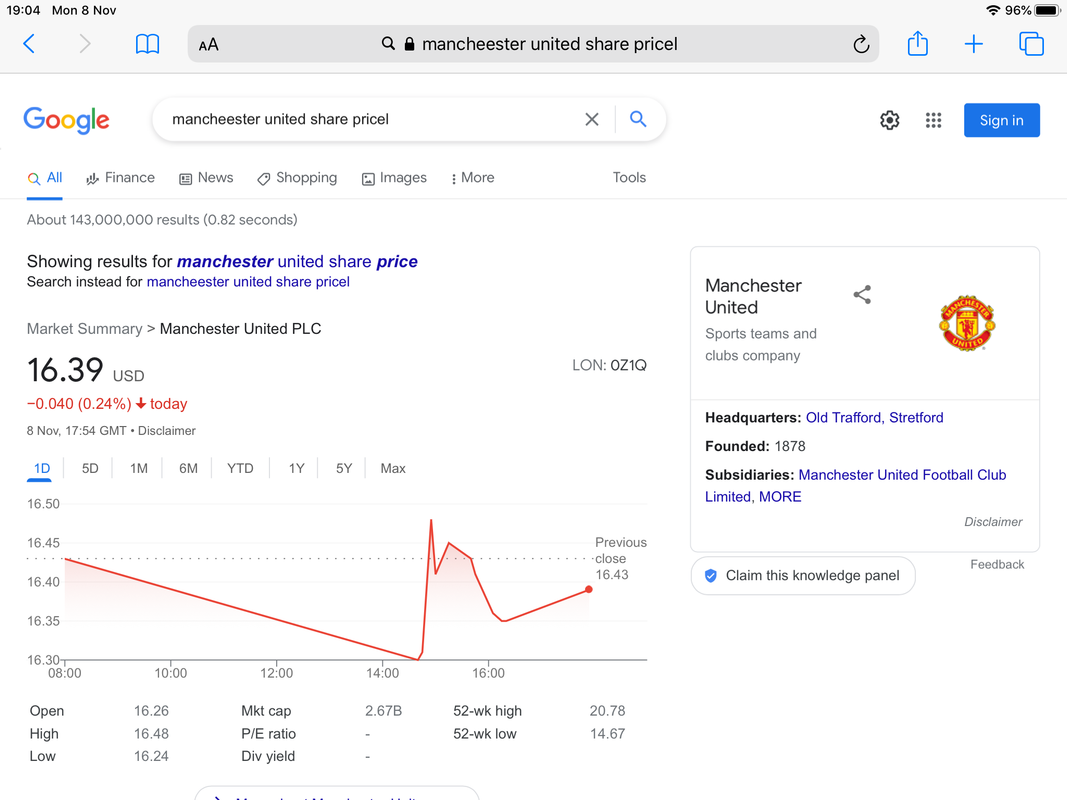Viewport: 1067px width, 800px height.
Task: Click the 52-wk low value 14.67
Action: pyautogui.click(x=607, y=734)
